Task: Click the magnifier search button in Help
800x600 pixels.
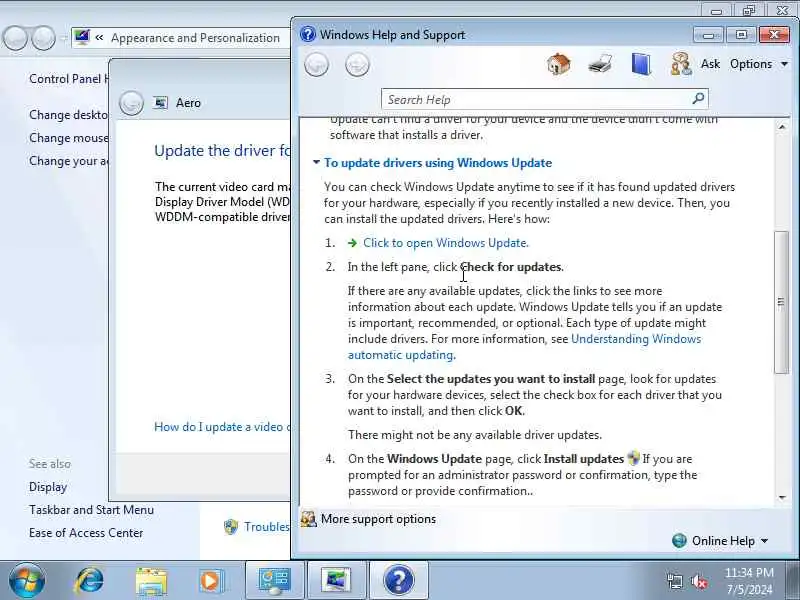Action: [x=698, y=98]
